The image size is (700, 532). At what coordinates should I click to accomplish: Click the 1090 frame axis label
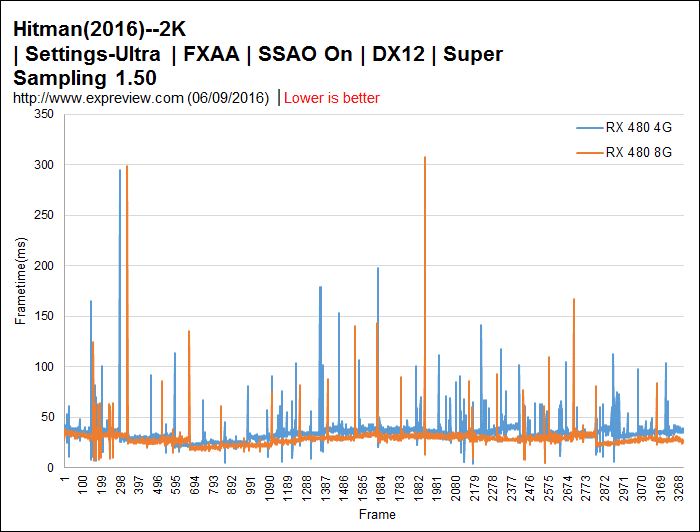270,488
